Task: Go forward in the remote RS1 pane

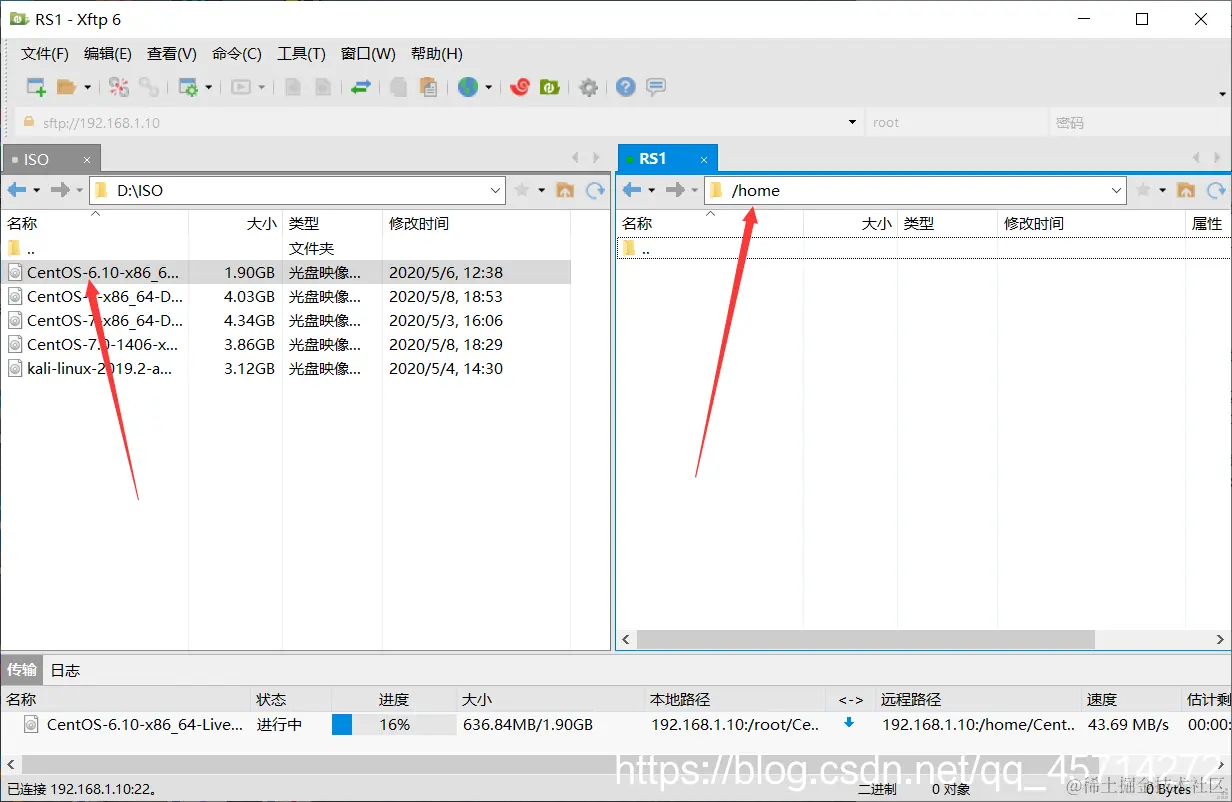Action: pos(676,190)
